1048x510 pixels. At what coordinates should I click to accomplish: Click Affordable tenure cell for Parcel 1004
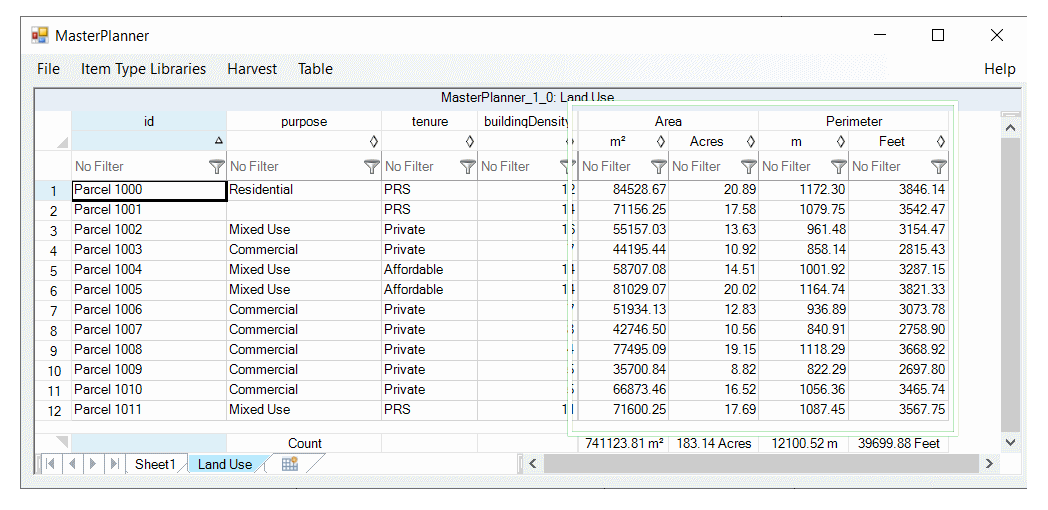tap(430, 270)
